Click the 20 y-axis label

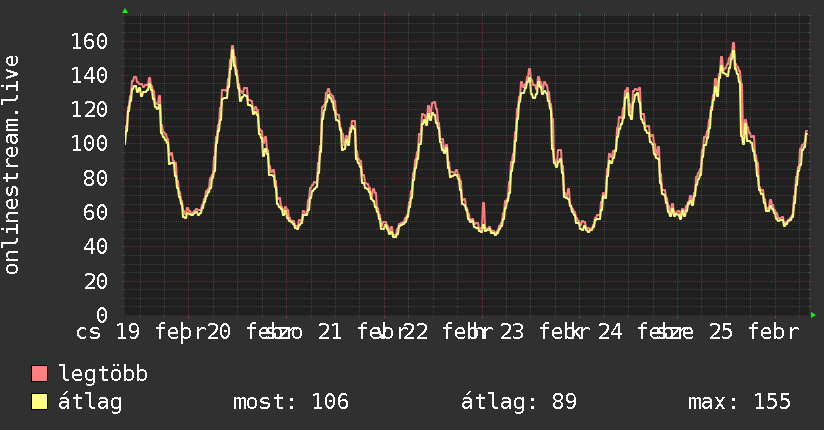(x=96, y=282)
